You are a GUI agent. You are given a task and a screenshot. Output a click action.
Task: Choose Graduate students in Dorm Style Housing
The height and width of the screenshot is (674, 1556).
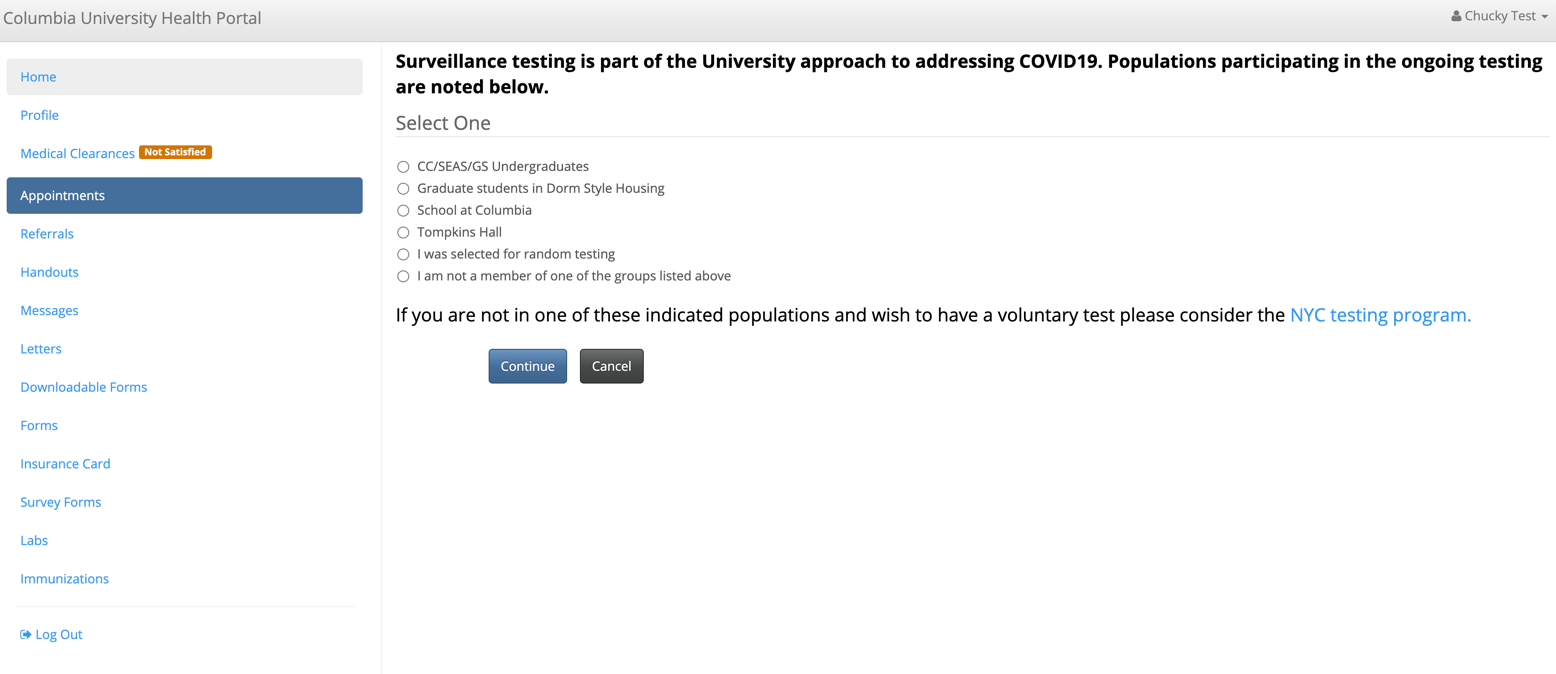click(403, 188)
